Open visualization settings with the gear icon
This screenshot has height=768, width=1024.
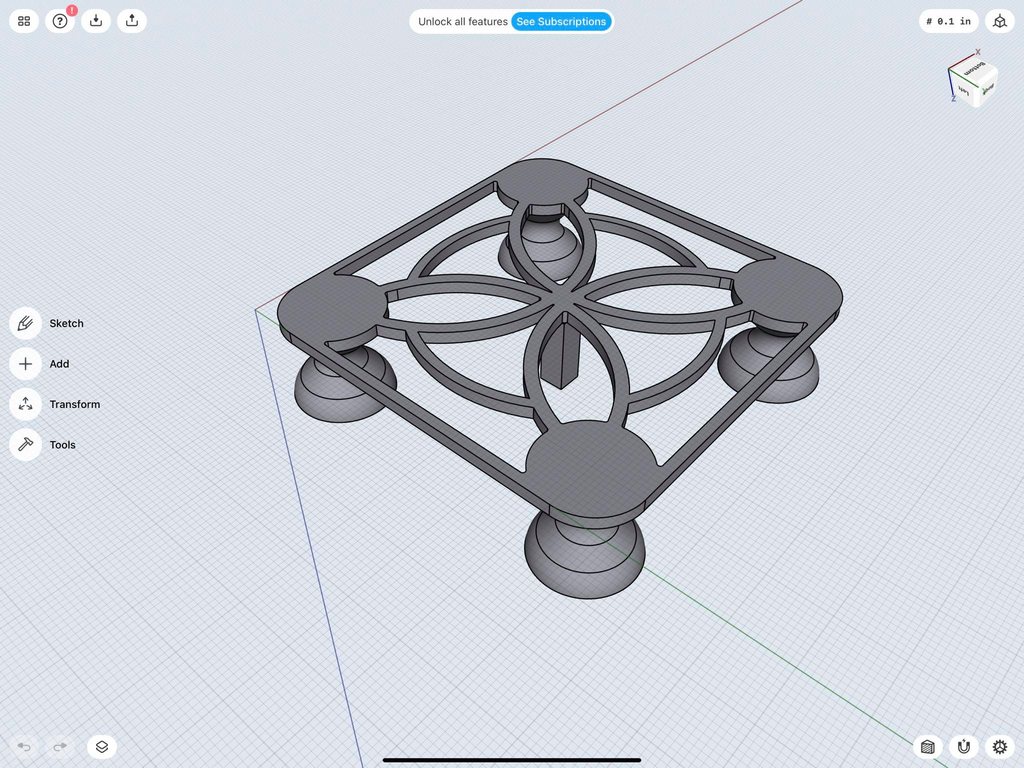tap(999, 747)
